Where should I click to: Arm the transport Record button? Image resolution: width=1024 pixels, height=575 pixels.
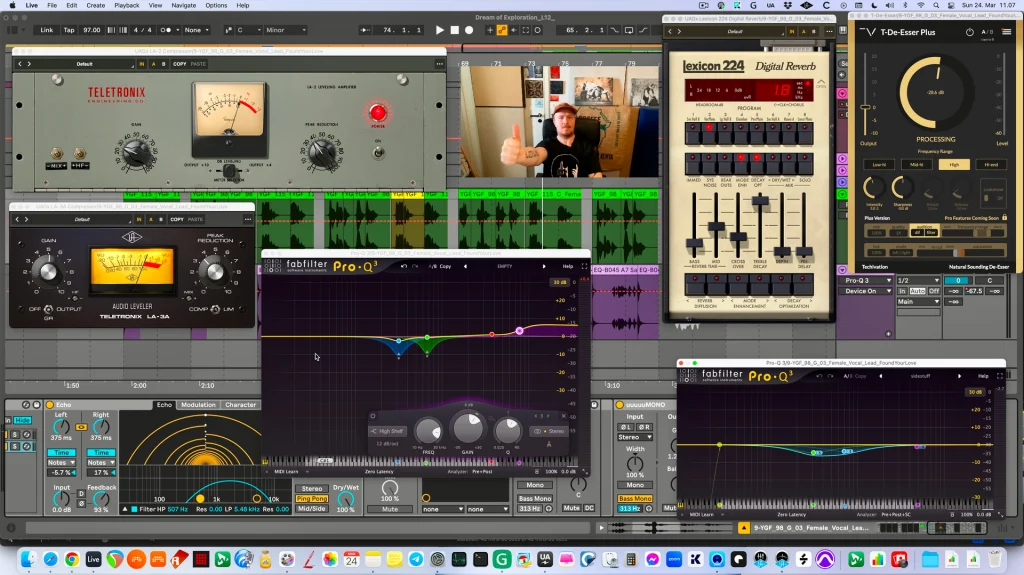coord(469,30)
